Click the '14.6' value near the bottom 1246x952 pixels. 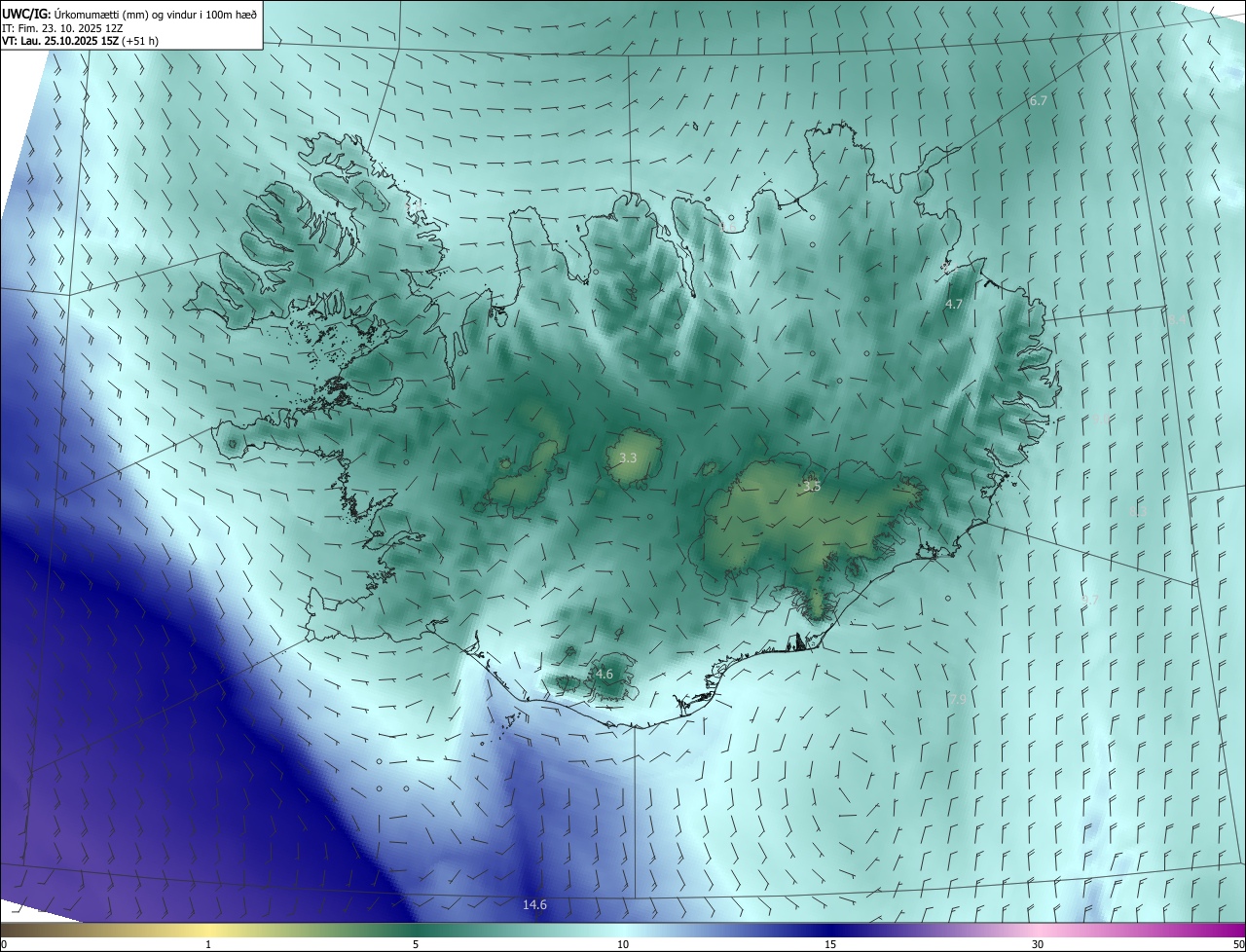click(534, 904)
